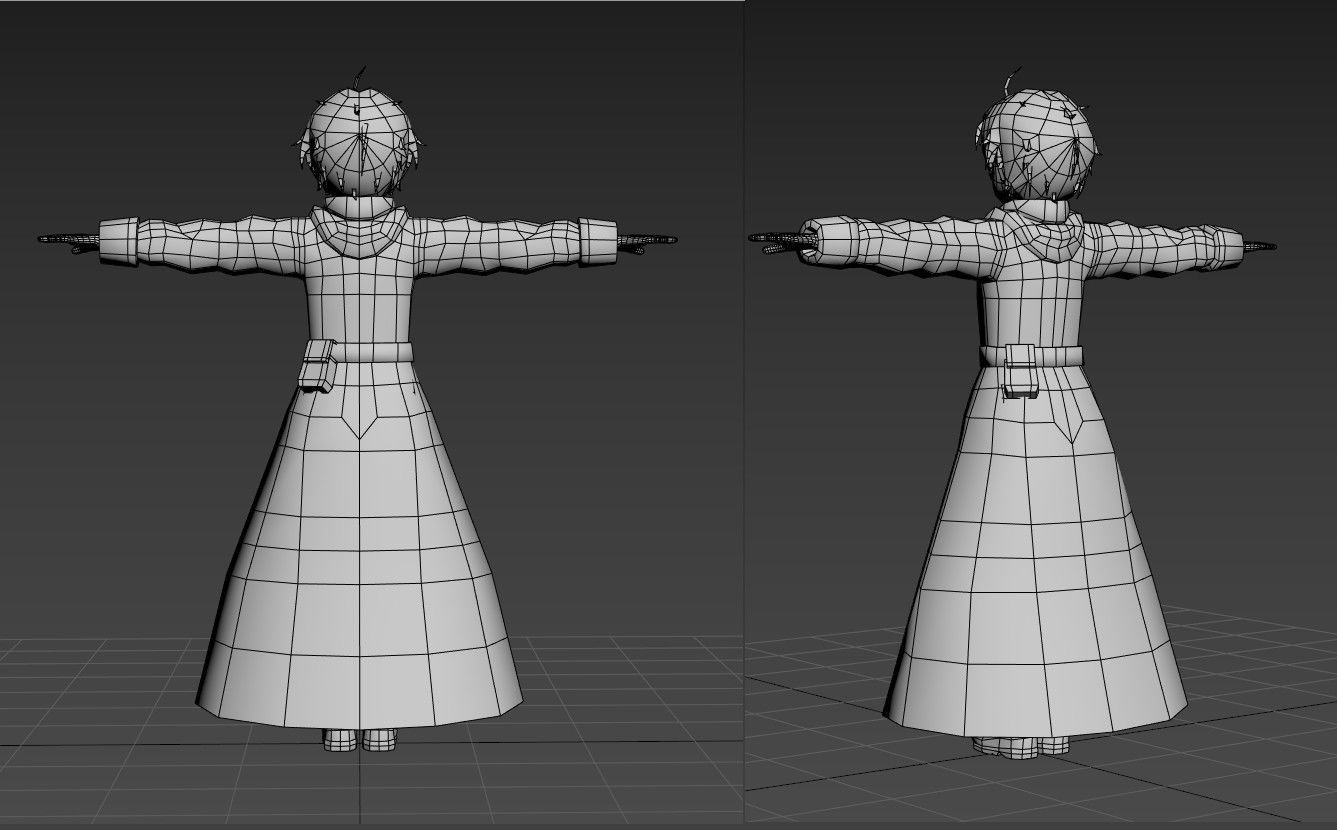Image resolution: width=1337 pixels, height=830 pixels.
Task: Select the belt pouch in the right viewport
Action: [x=1019, y=371]
